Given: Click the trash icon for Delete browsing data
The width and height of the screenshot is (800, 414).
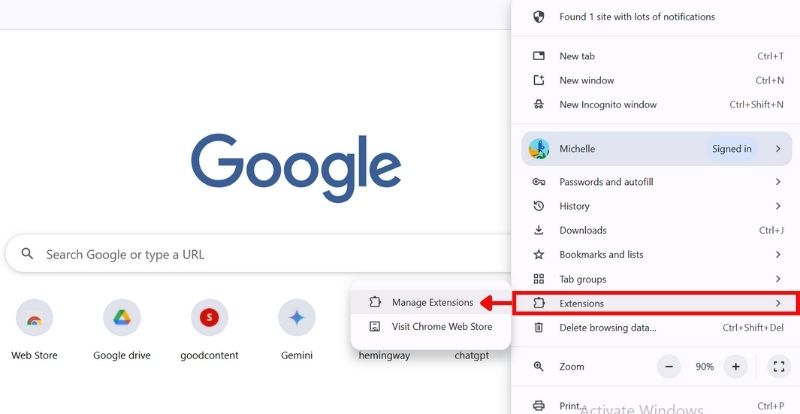Looking at the screenshot, I should 539,327.
